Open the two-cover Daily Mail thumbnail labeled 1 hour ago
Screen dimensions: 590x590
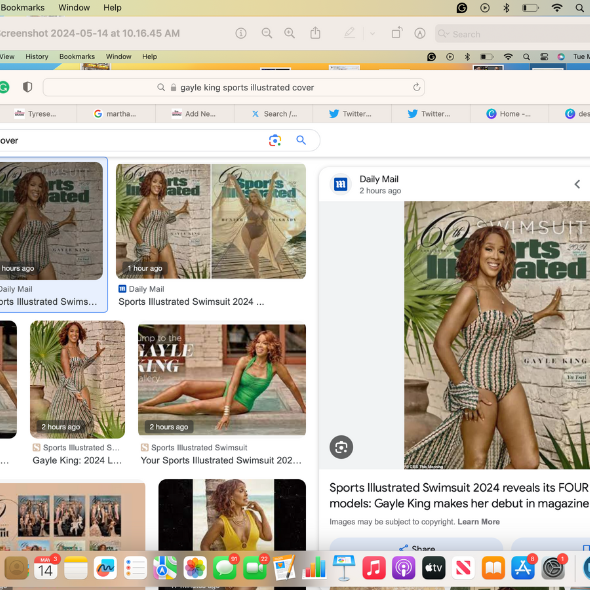(211, 221)
